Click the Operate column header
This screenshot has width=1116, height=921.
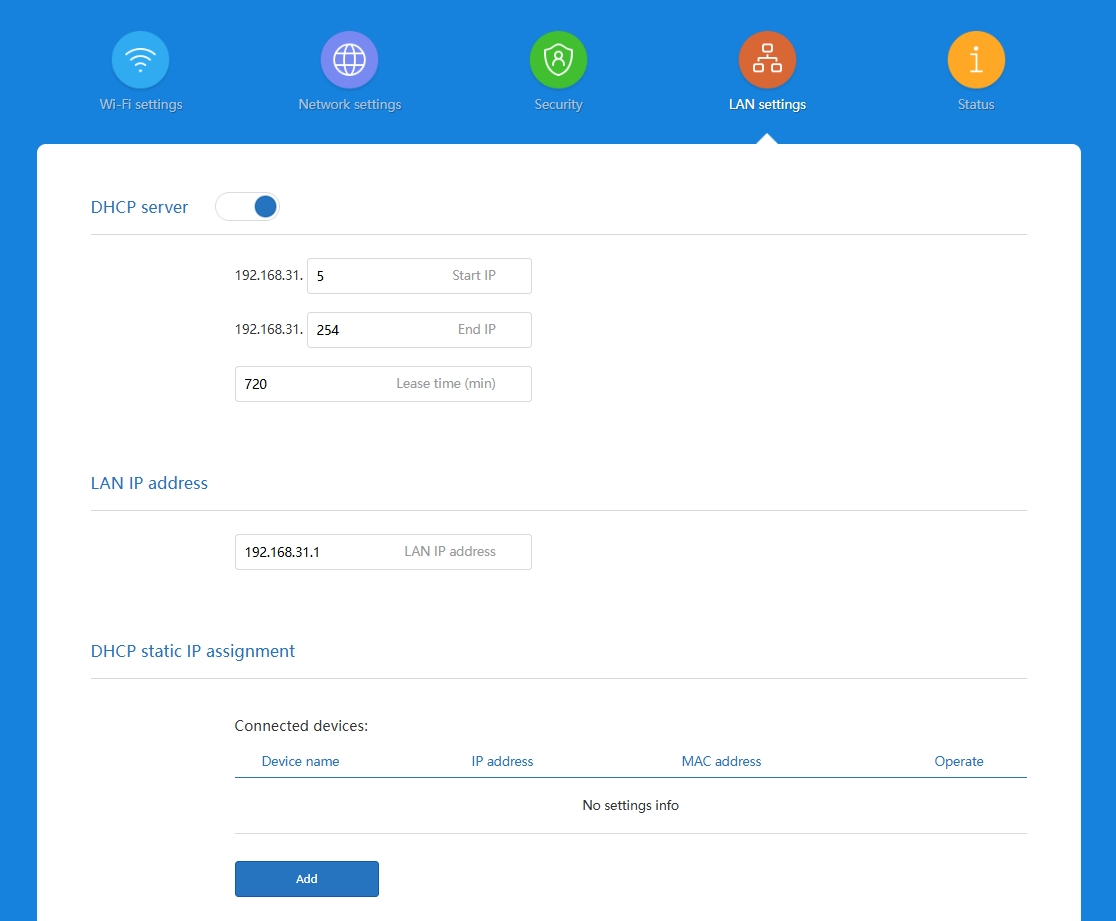pyautogui.click(x=959, y=761)
